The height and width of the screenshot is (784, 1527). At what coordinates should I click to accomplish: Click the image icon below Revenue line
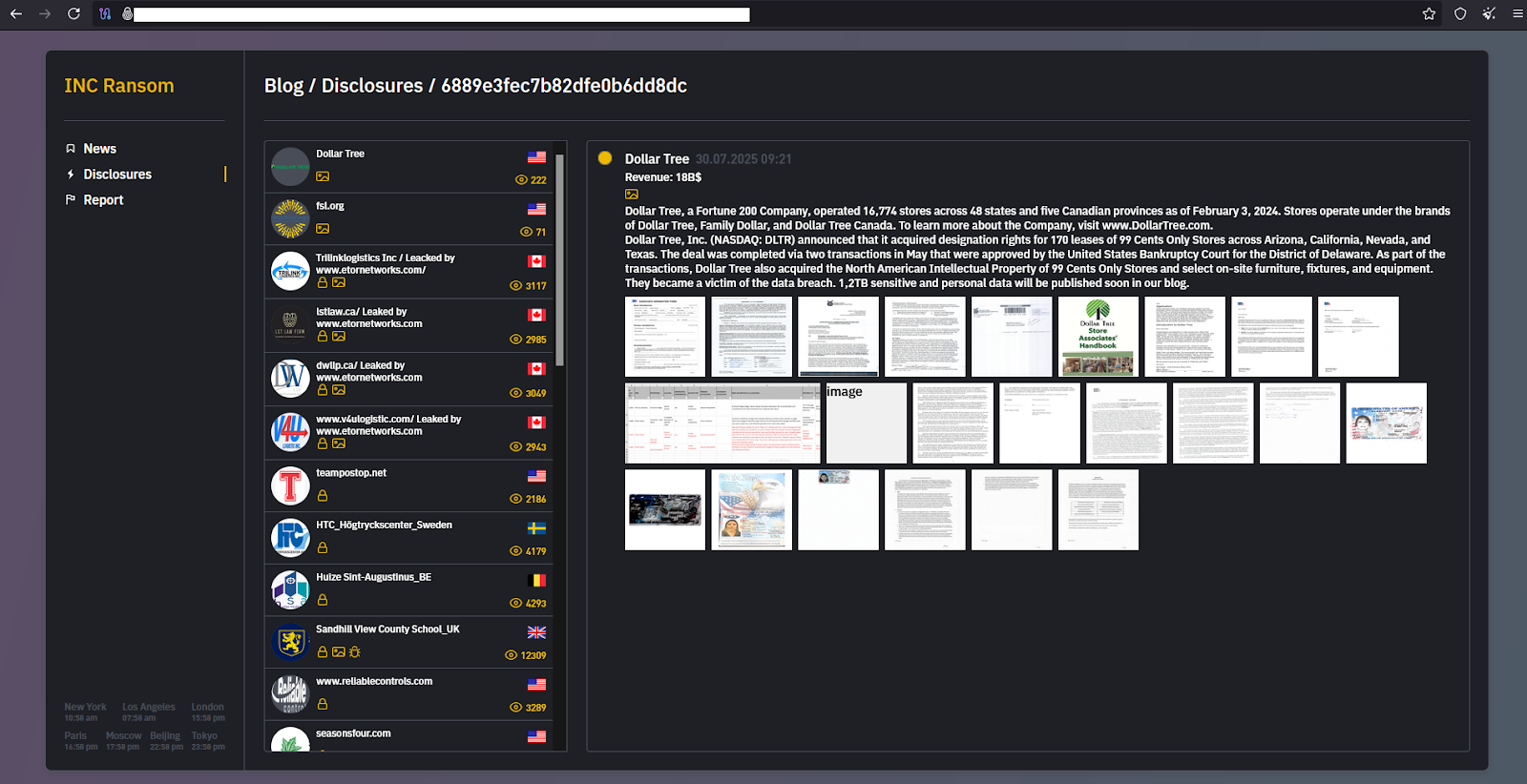click(x=632, y=195)
